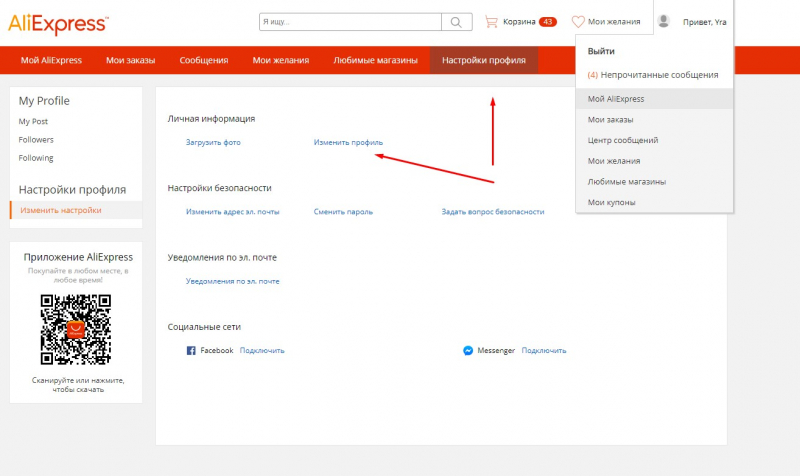Open Мои купоны in dropdown

pyautogui.click(x=611, y=203)
